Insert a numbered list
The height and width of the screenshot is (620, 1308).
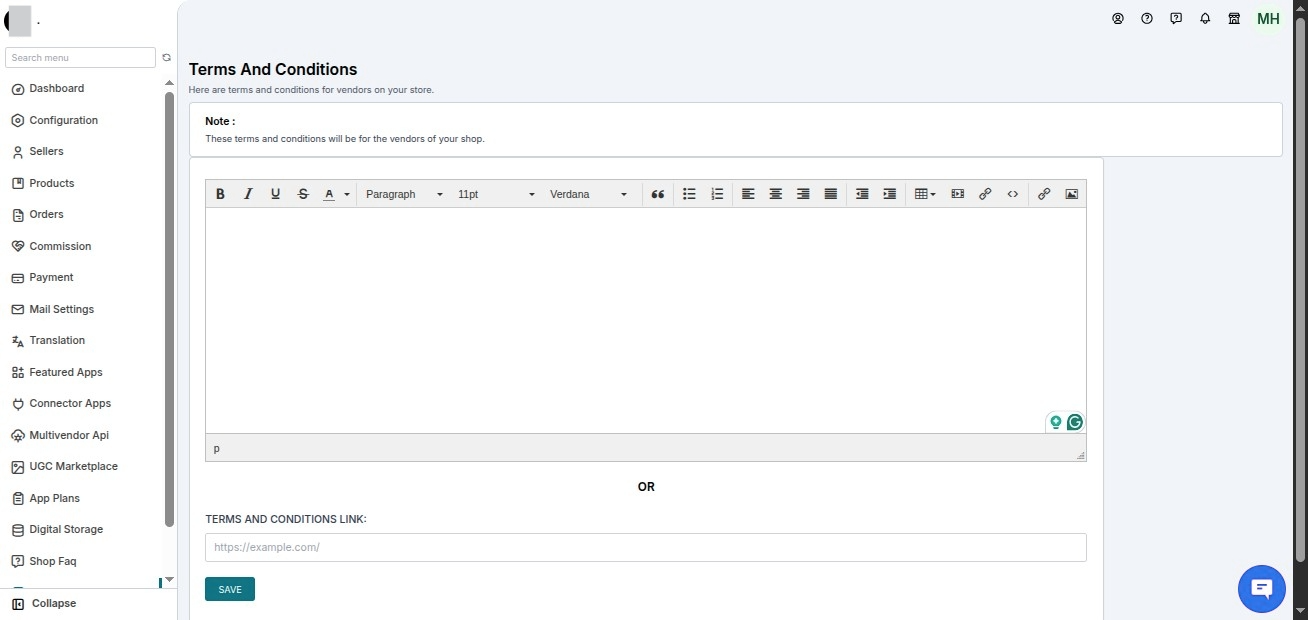[x=717, y=194]
